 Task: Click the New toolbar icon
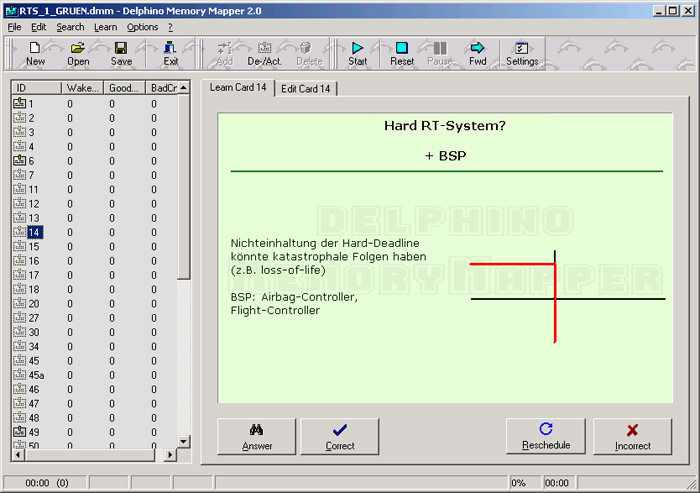pos(35,48)
